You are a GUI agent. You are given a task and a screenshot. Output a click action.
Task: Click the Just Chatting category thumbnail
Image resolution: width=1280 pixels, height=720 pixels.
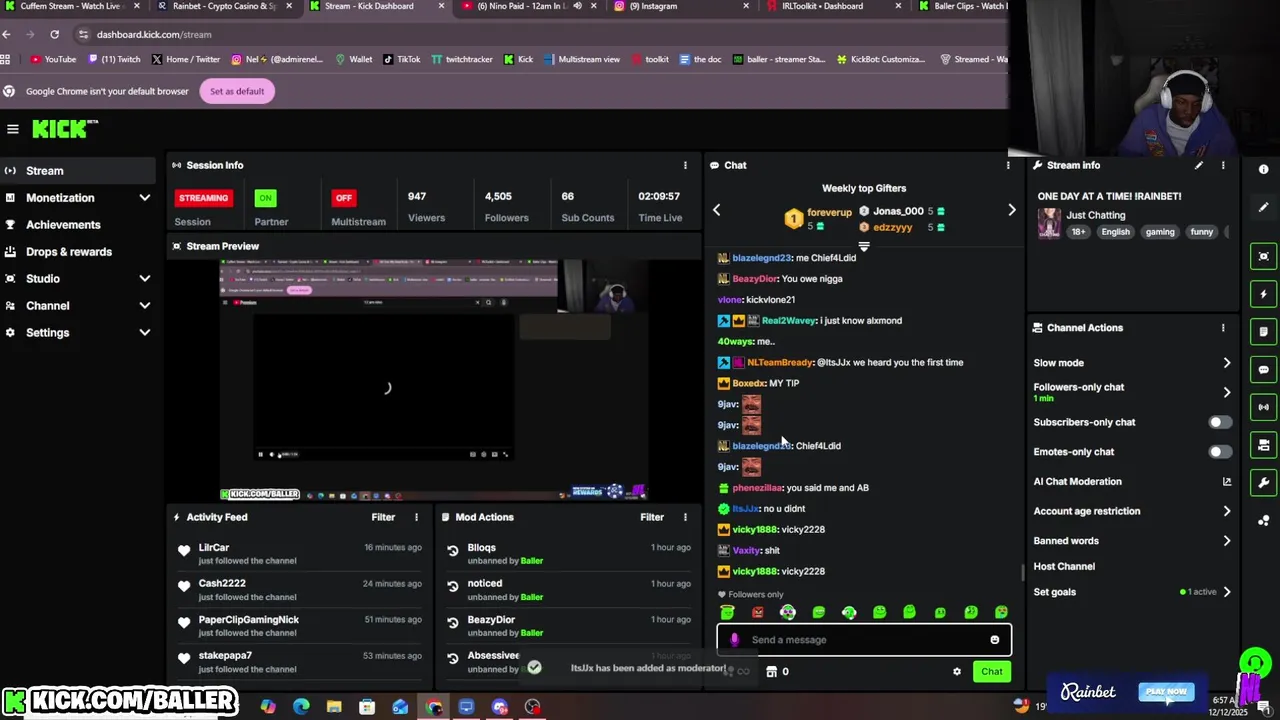[1048, 224]
